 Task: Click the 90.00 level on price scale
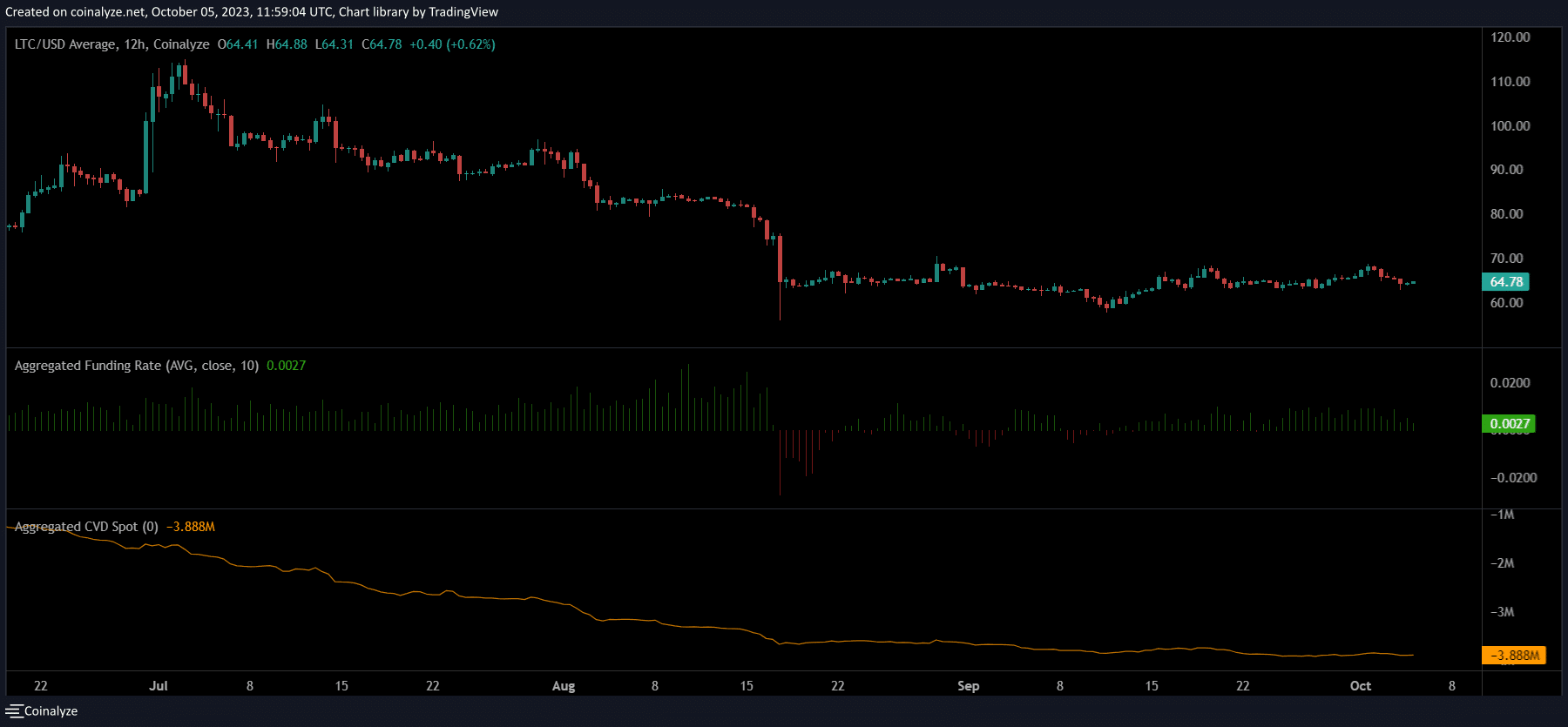(x=1506, y=170)
